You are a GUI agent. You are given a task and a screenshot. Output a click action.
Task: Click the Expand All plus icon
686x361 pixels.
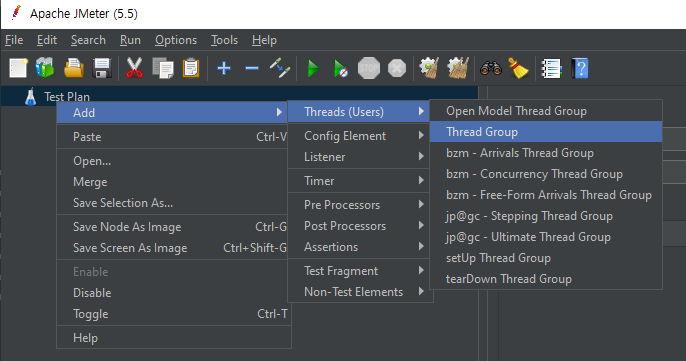point(224,68)
